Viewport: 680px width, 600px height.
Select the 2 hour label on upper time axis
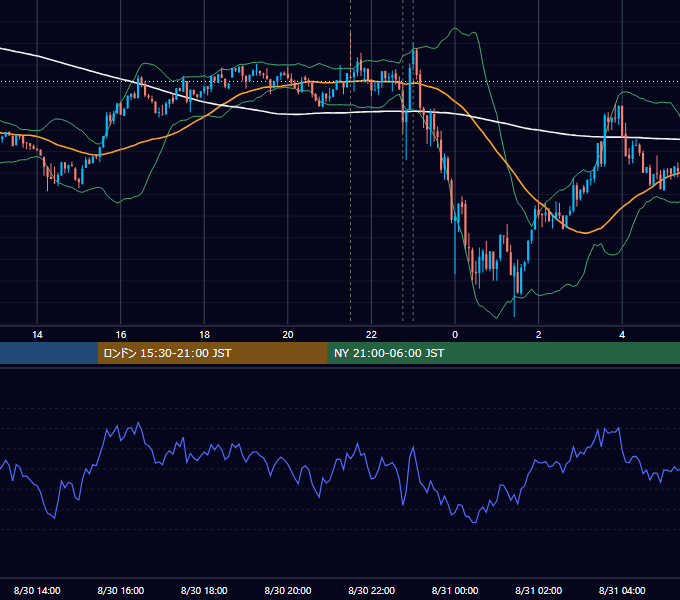tap(538, 335)
